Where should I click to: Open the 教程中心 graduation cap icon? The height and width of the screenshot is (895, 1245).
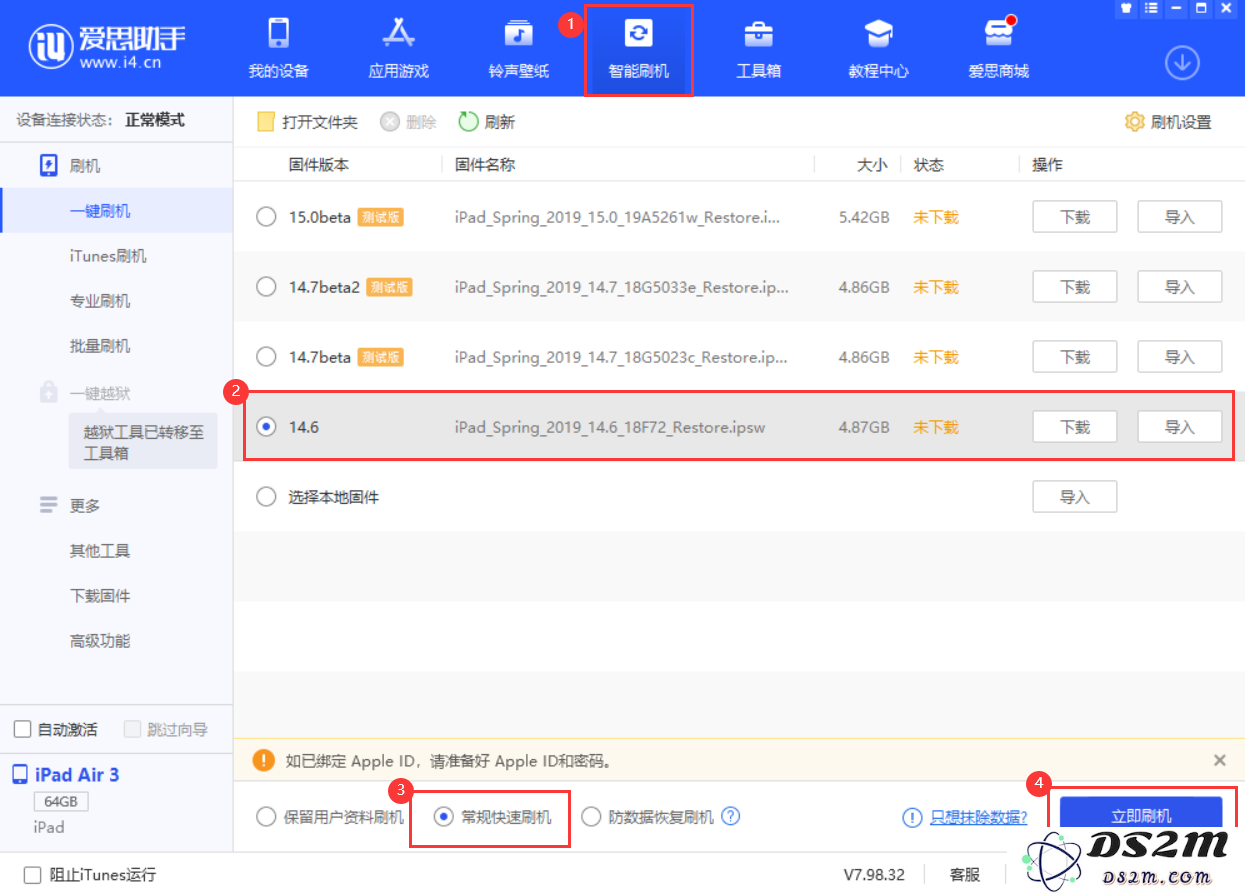[x=878, y=34]
